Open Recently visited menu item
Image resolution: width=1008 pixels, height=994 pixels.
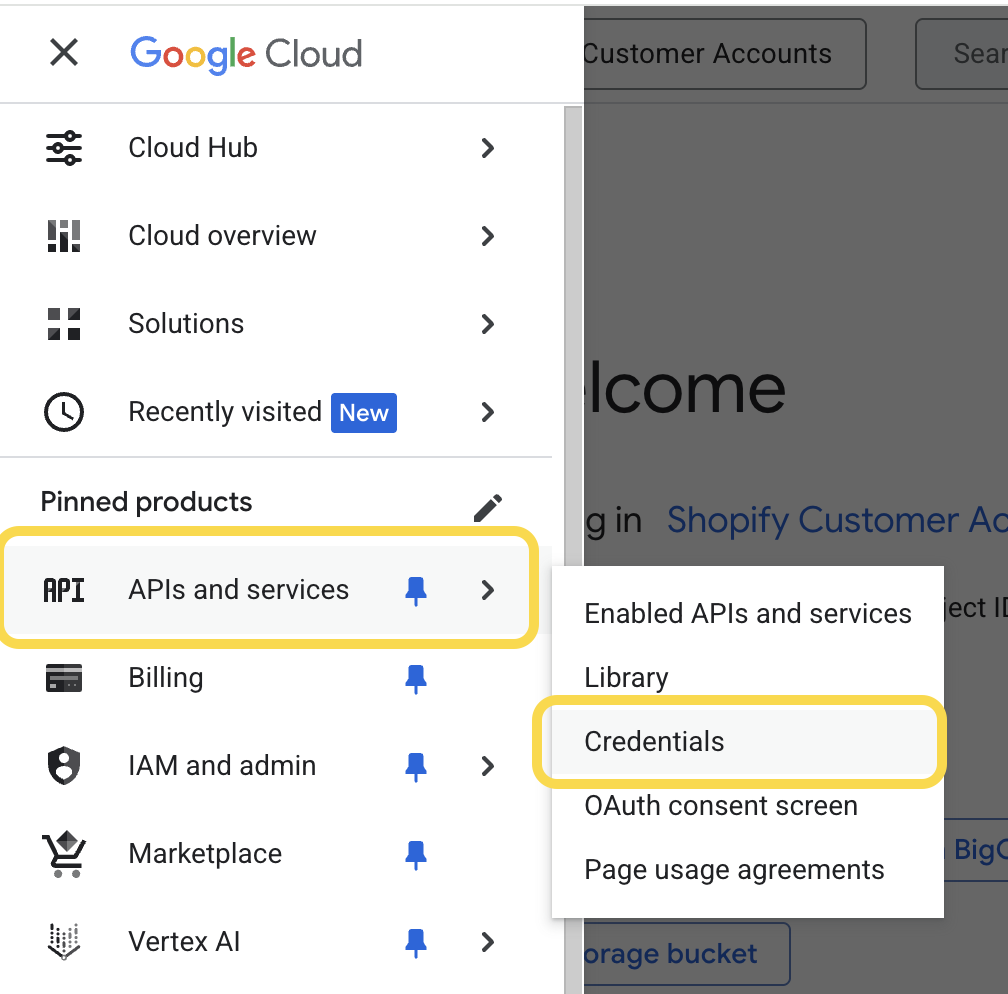click(276, 411)
